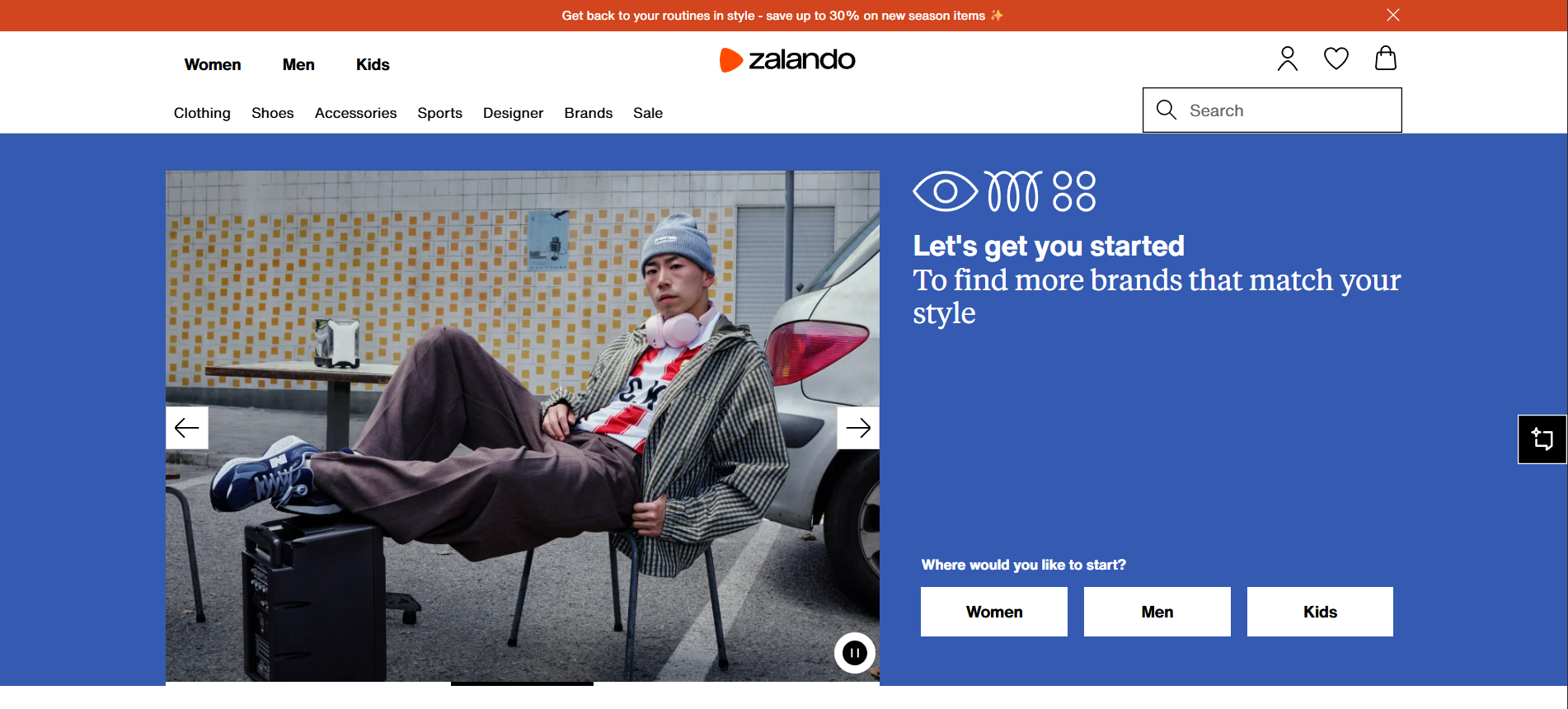The image size is (1568, 709).
Task: Choose Kids under Where would you like to start
Action: [x=1320, y=612]
